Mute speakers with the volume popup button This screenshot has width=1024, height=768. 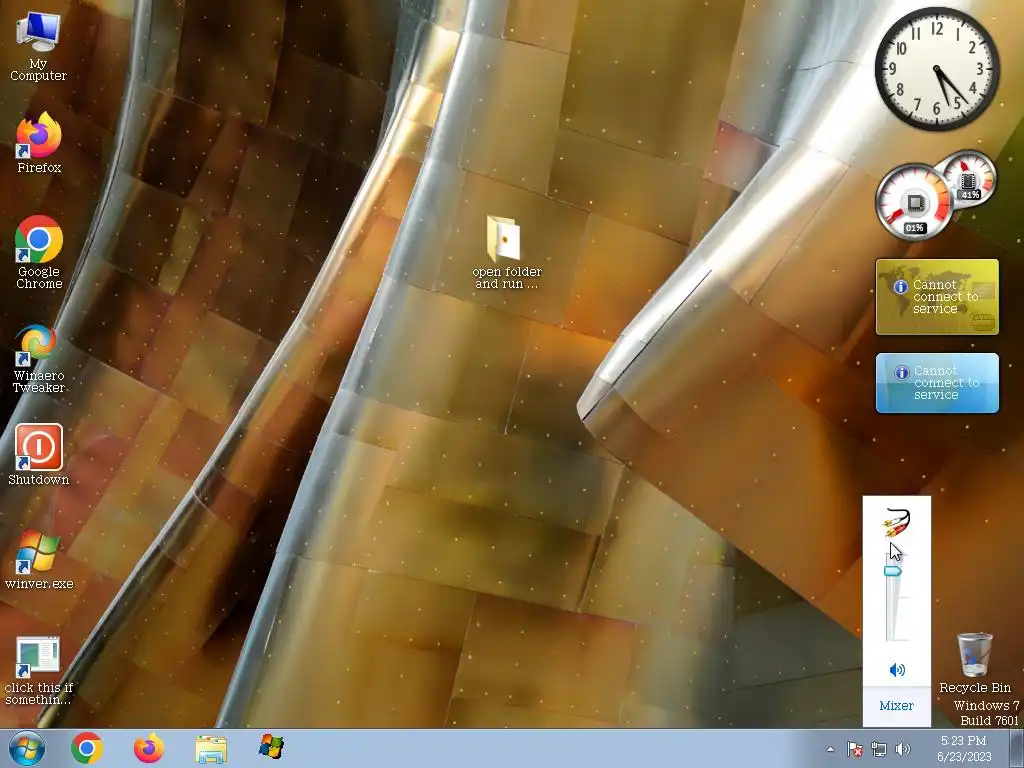pos(897,669)
